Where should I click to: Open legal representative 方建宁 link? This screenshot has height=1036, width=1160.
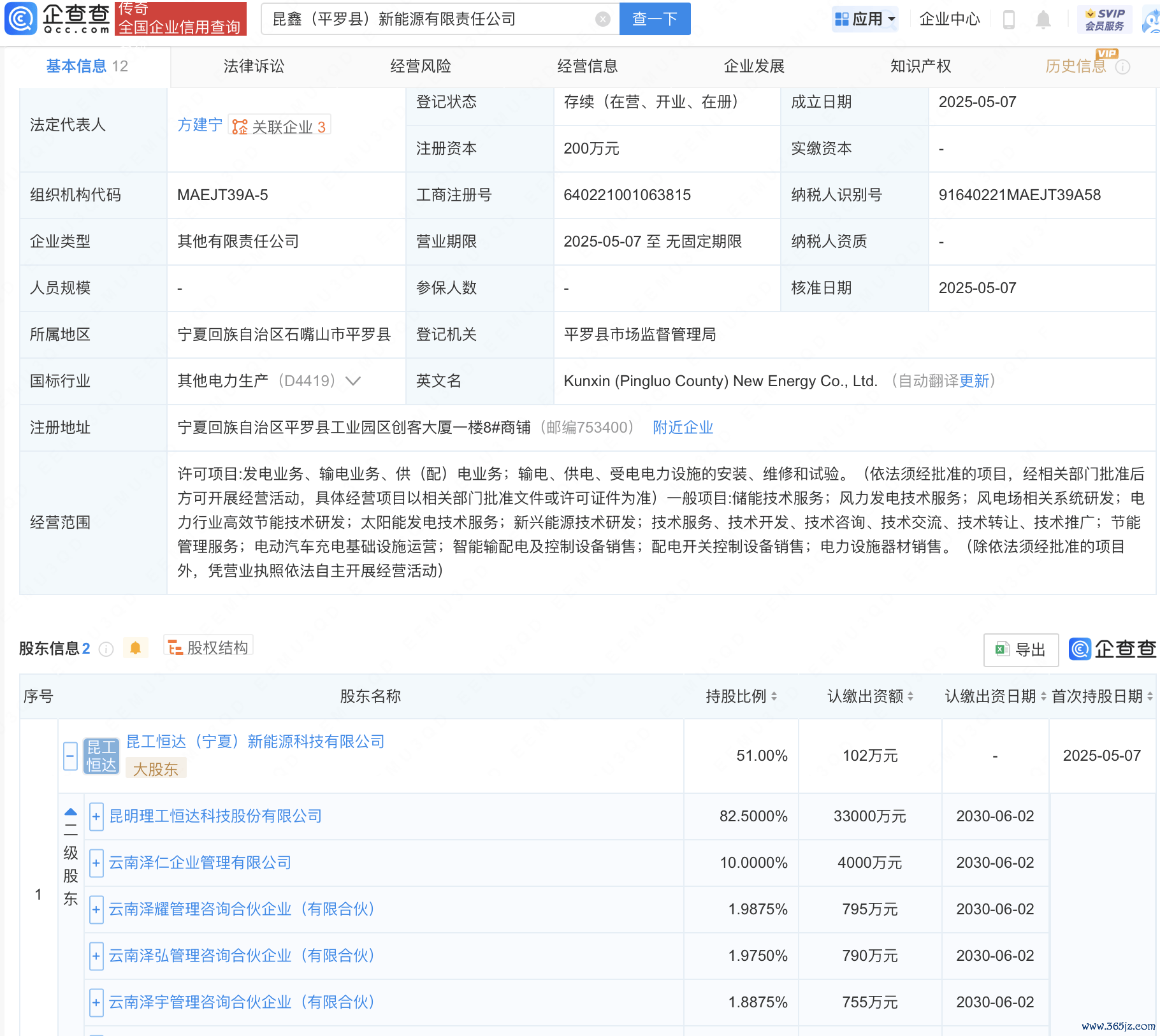(199, 125)
